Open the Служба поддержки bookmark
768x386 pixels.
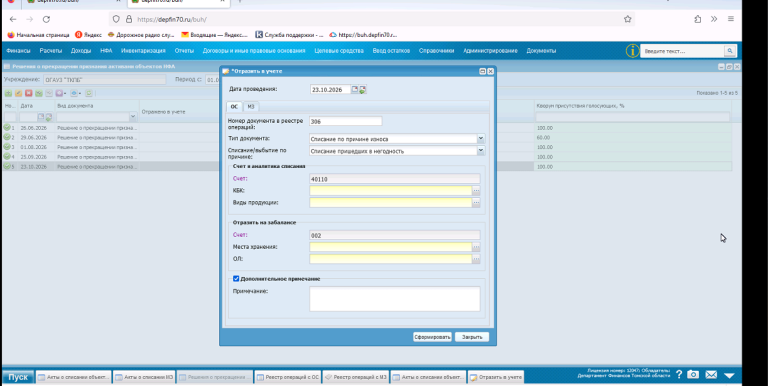coord(289,35)
